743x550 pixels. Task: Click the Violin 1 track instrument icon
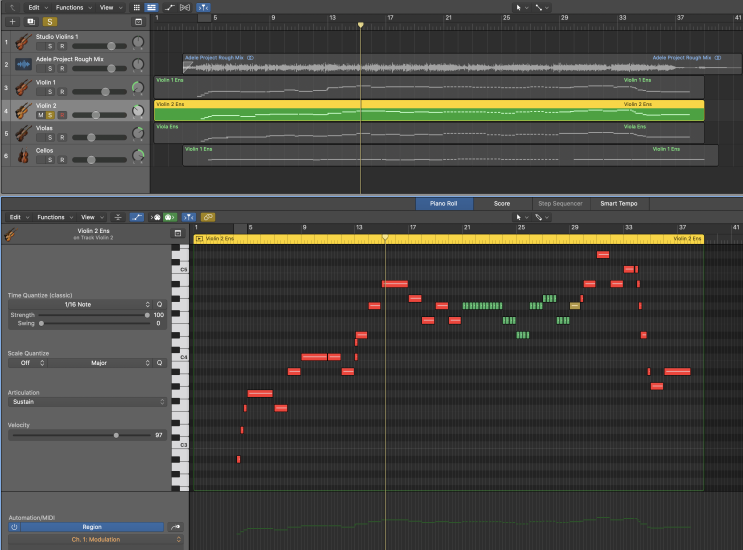point(22,87)
